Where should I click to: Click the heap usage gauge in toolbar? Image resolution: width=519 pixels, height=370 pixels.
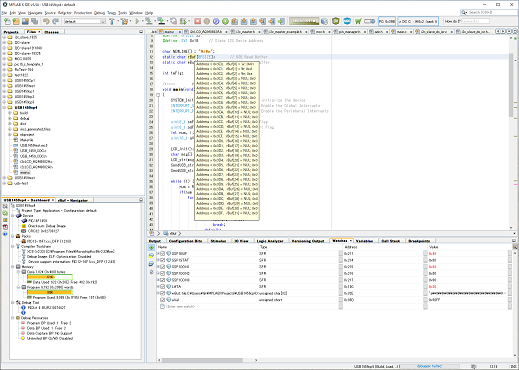click(x=304, y=21)
